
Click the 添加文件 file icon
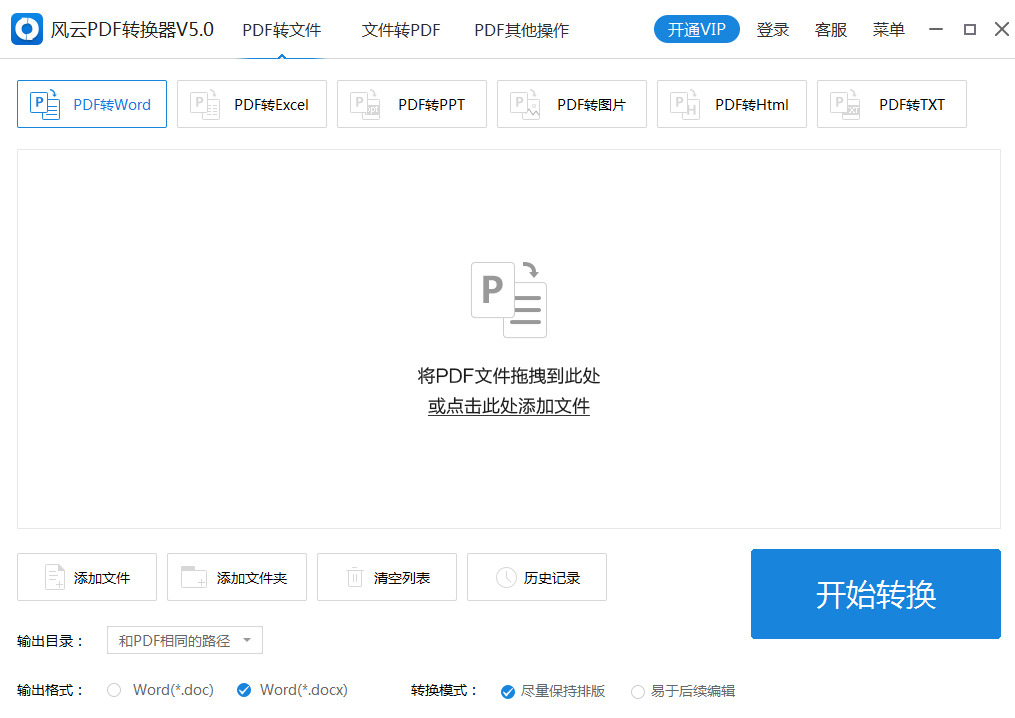pos(55,577)
